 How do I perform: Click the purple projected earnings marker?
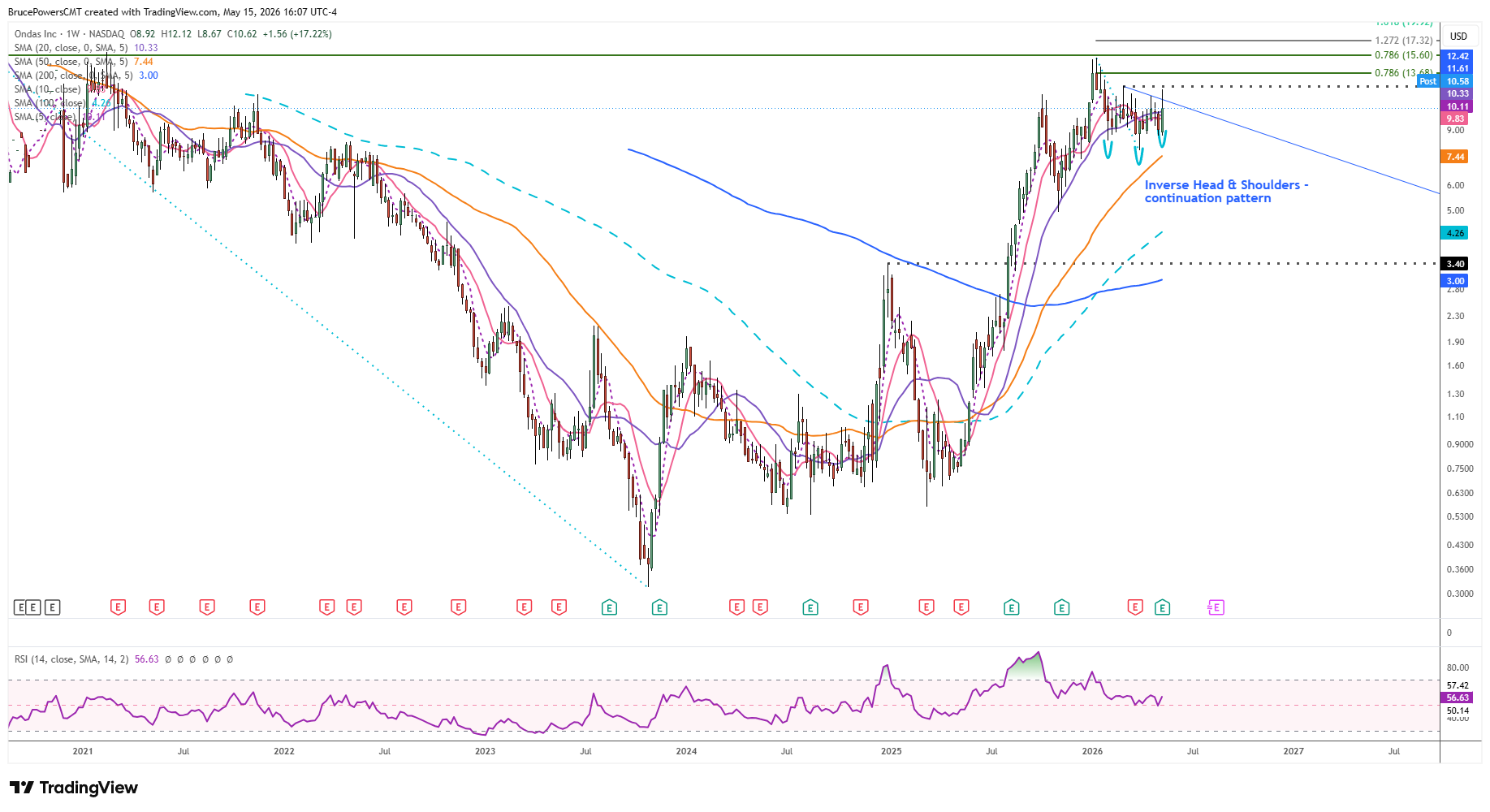click(1216, 607)
